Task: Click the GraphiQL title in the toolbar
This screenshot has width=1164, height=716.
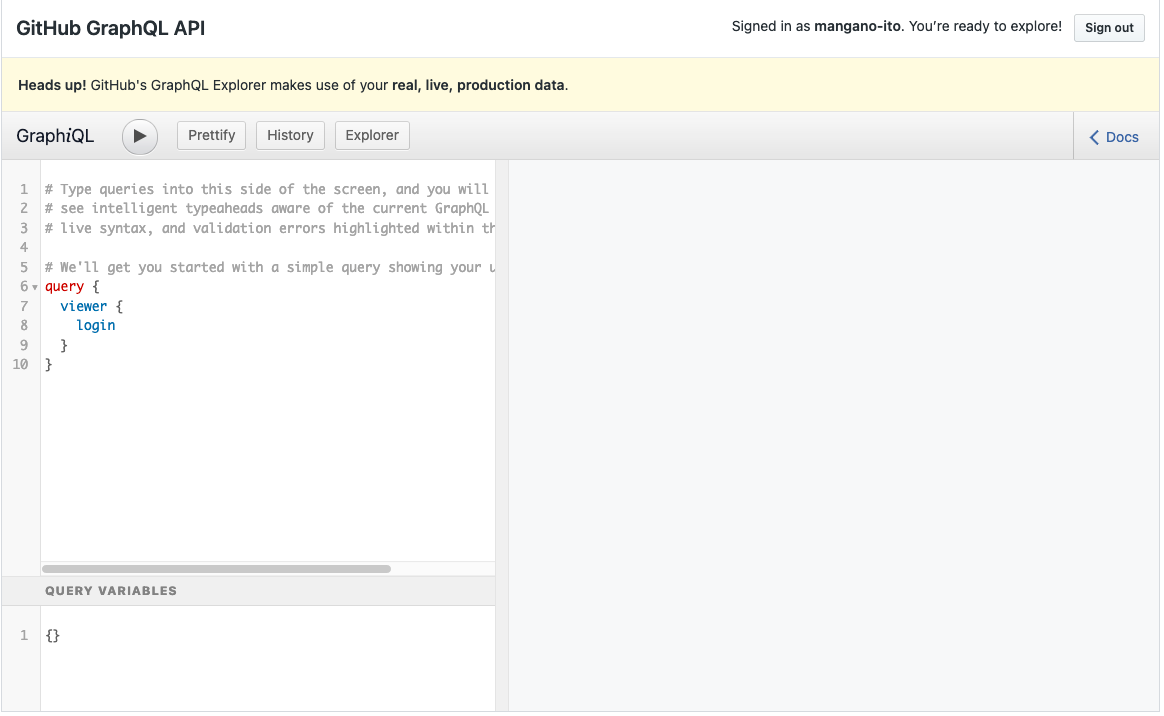Action: pos(55,136)
